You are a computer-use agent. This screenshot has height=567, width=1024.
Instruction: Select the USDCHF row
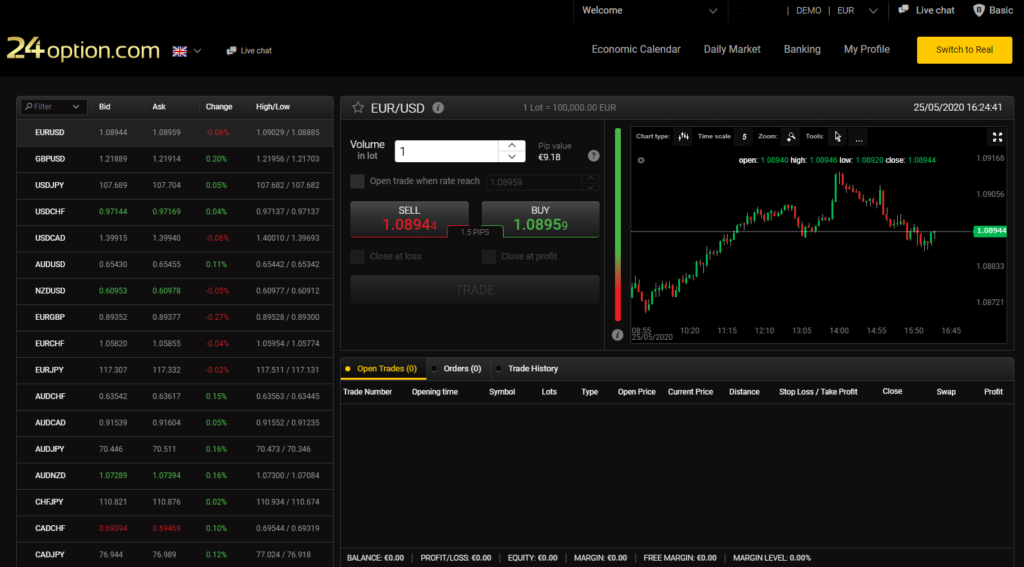[175, 212]
